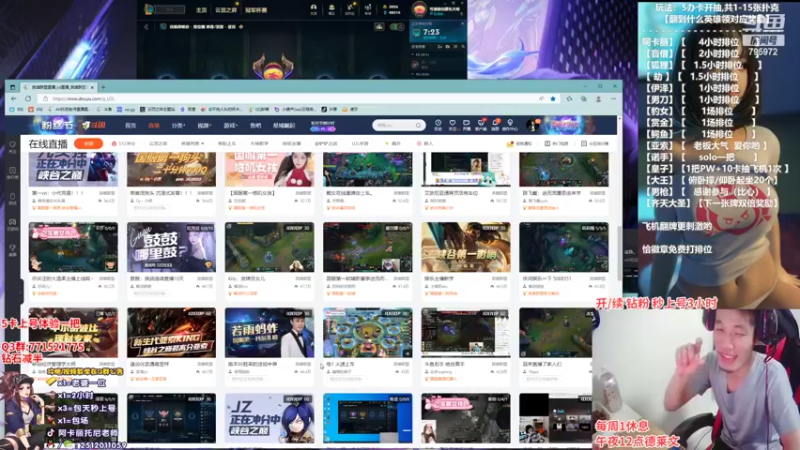Open helmet-shaped profile icon in League client header
The image size is (800, 450).
pos(314,9)
